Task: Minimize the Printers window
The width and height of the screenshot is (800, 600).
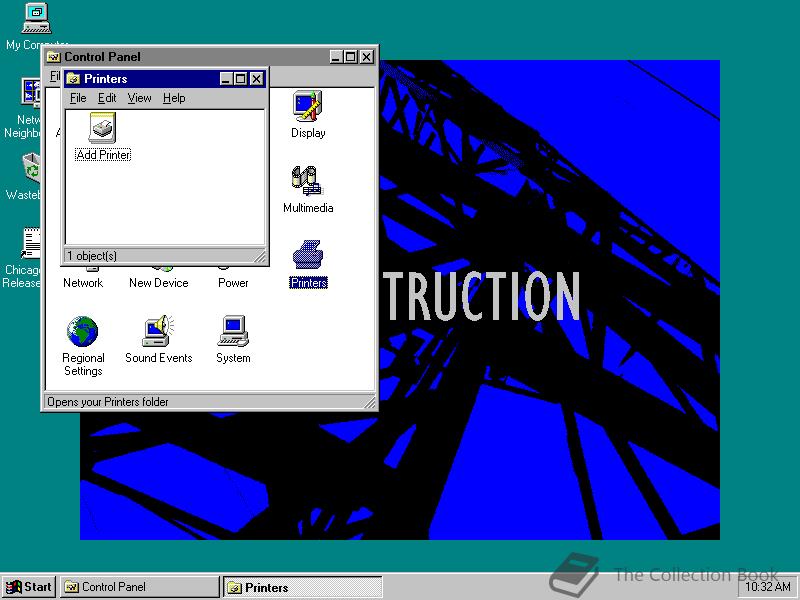Action: pos(226,79)
